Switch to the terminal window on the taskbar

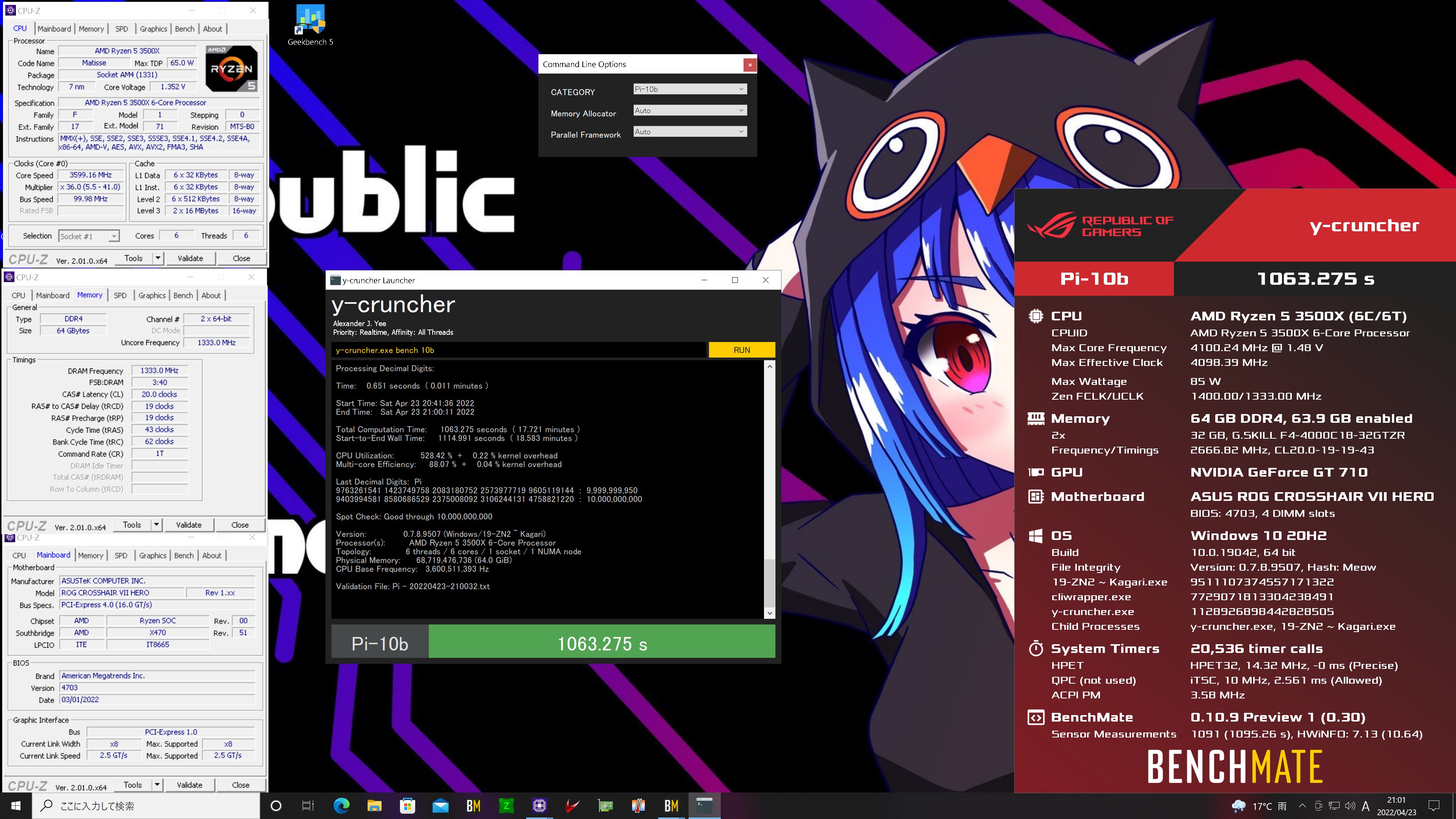(x=704, y=805)
